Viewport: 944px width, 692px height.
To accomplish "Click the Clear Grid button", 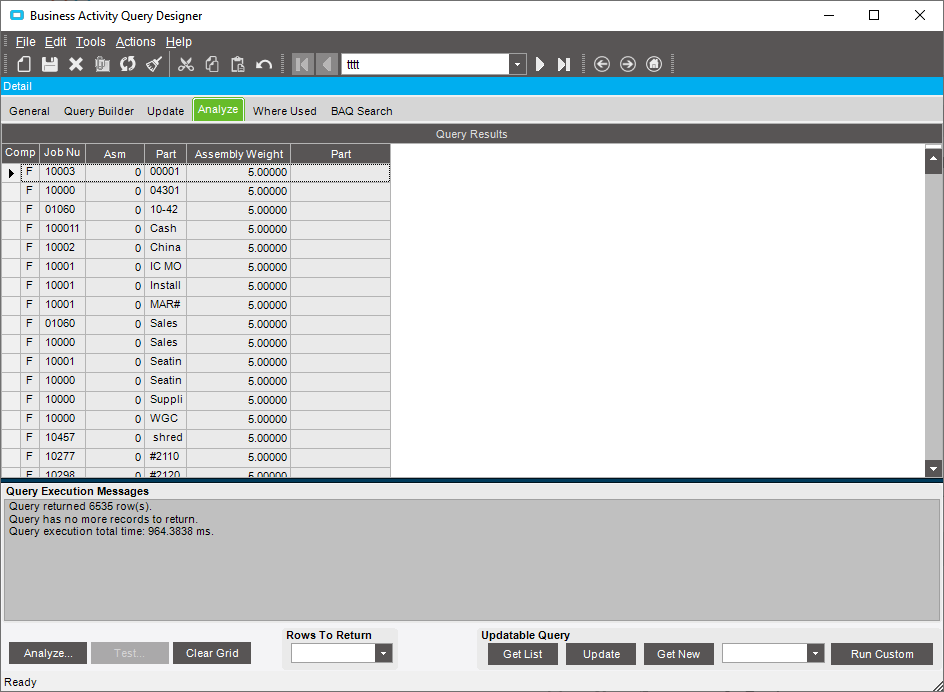I will coord(212,653).
